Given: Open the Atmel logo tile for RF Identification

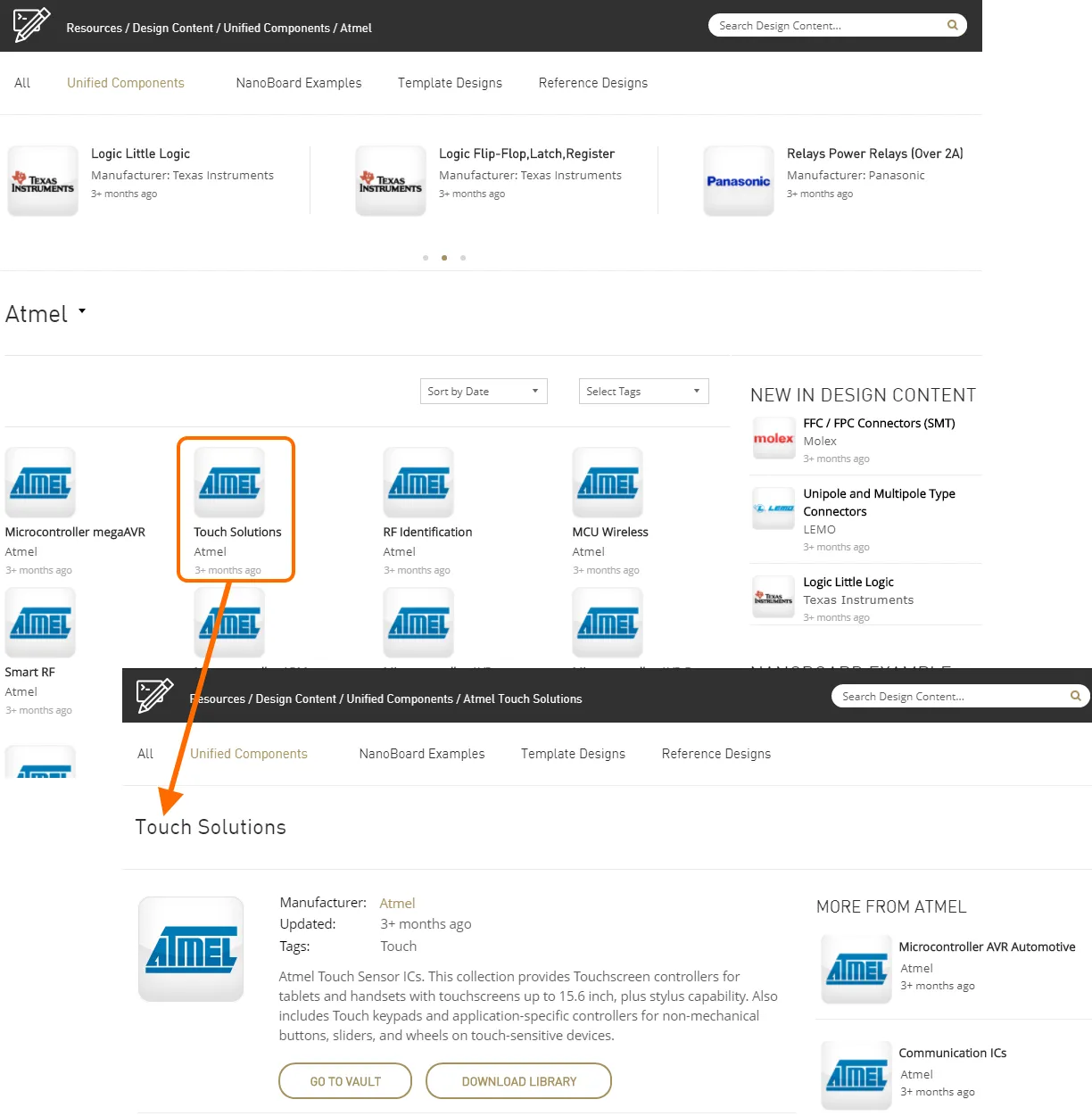Looking at the screenshot, I should [x=418, y=483].
